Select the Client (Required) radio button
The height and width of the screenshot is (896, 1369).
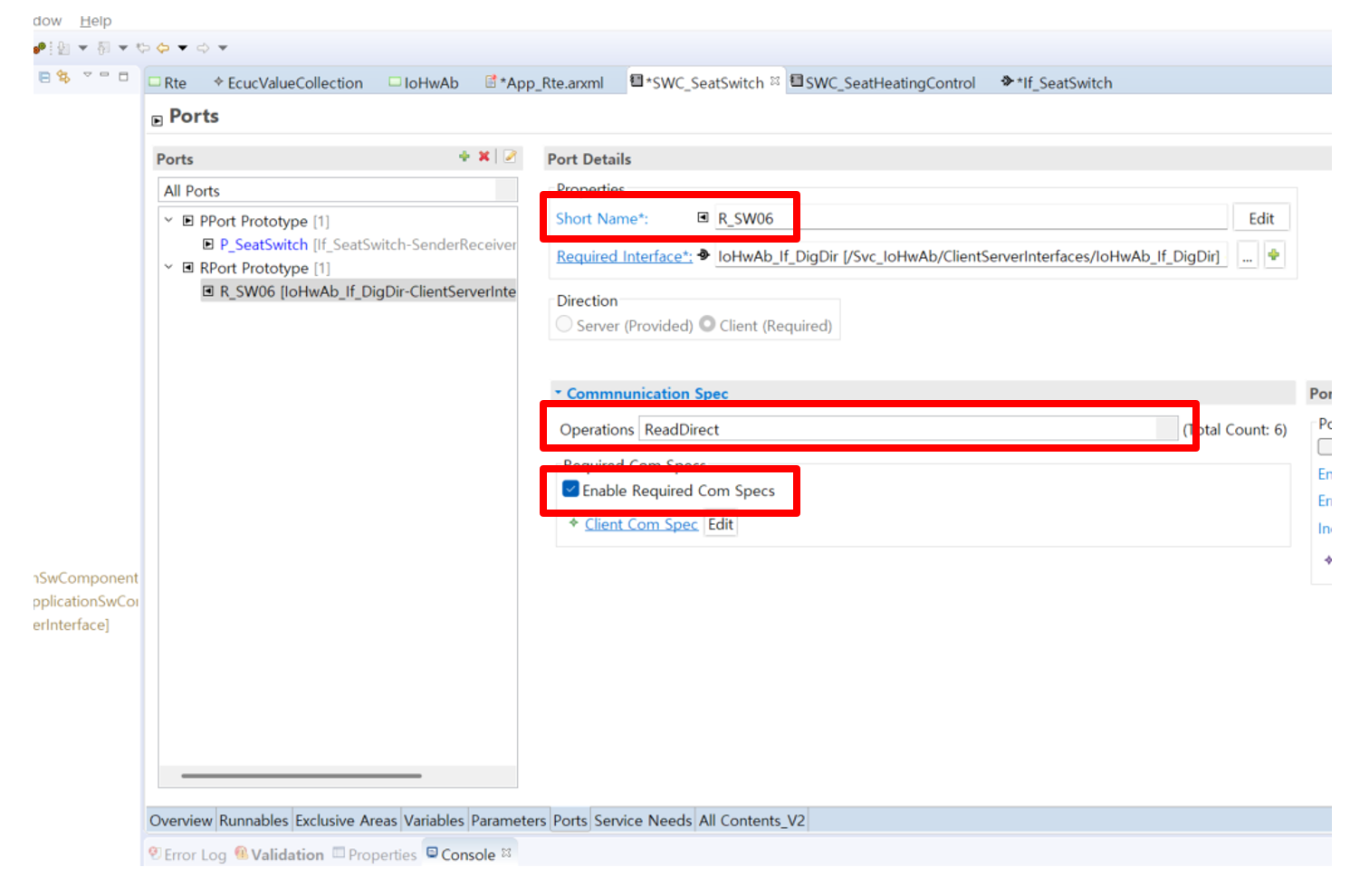pos(707,325)
